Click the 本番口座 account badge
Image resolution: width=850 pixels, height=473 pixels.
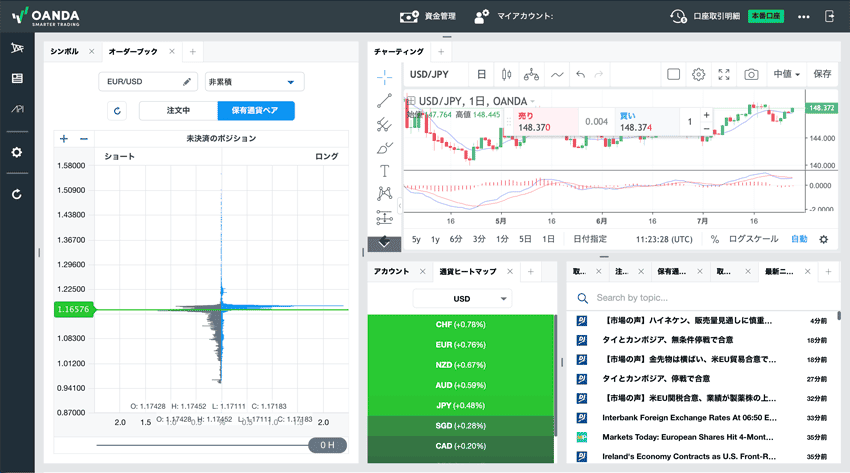(x=765, y=16)
